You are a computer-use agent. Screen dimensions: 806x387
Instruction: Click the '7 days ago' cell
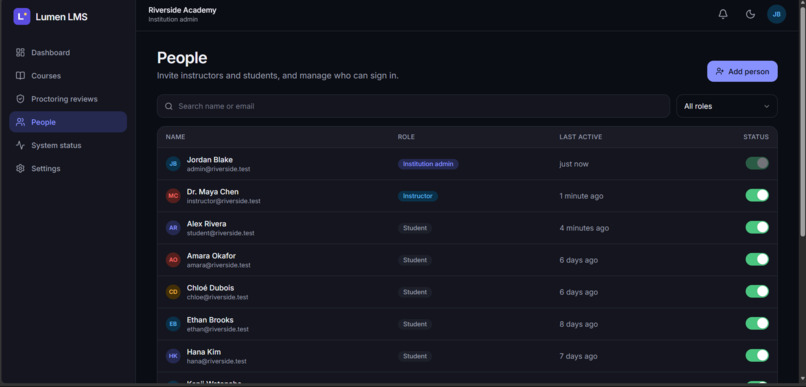click(x=578, y=356)
